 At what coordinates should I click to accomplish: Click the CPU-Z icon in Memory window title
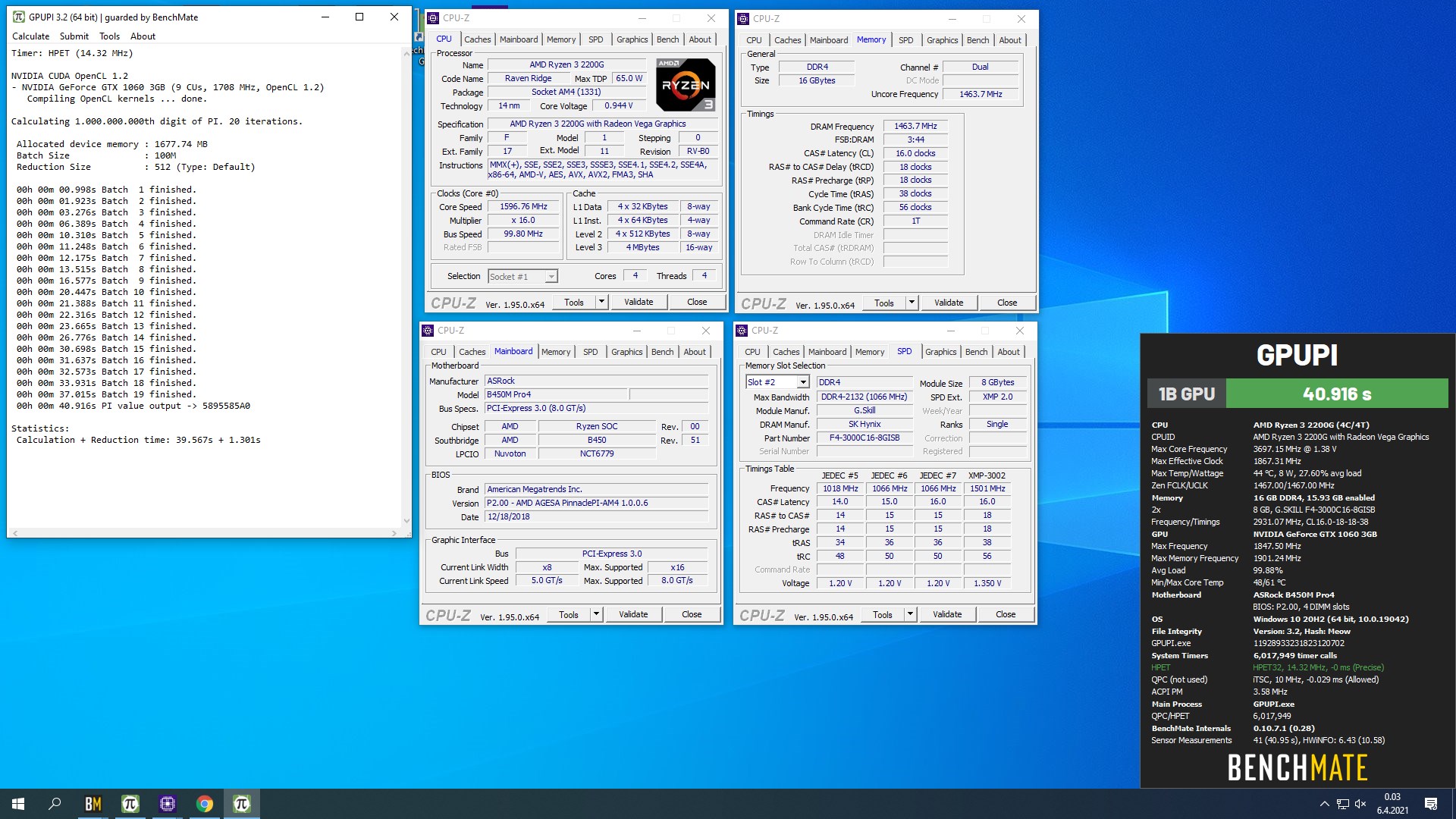click(x=744, y=18)
